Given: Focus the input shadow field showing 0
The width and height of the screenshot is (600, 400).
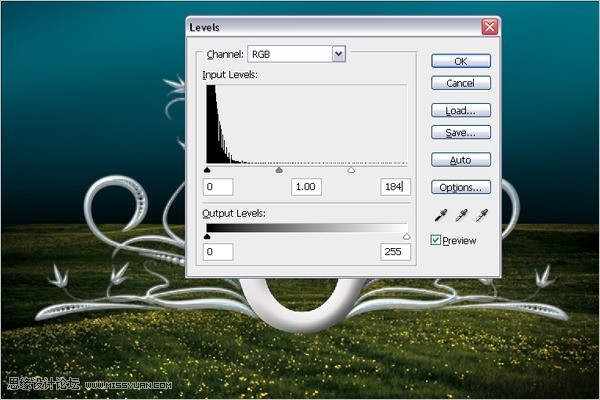Looking at the screenshot, I should coord(218,187).
